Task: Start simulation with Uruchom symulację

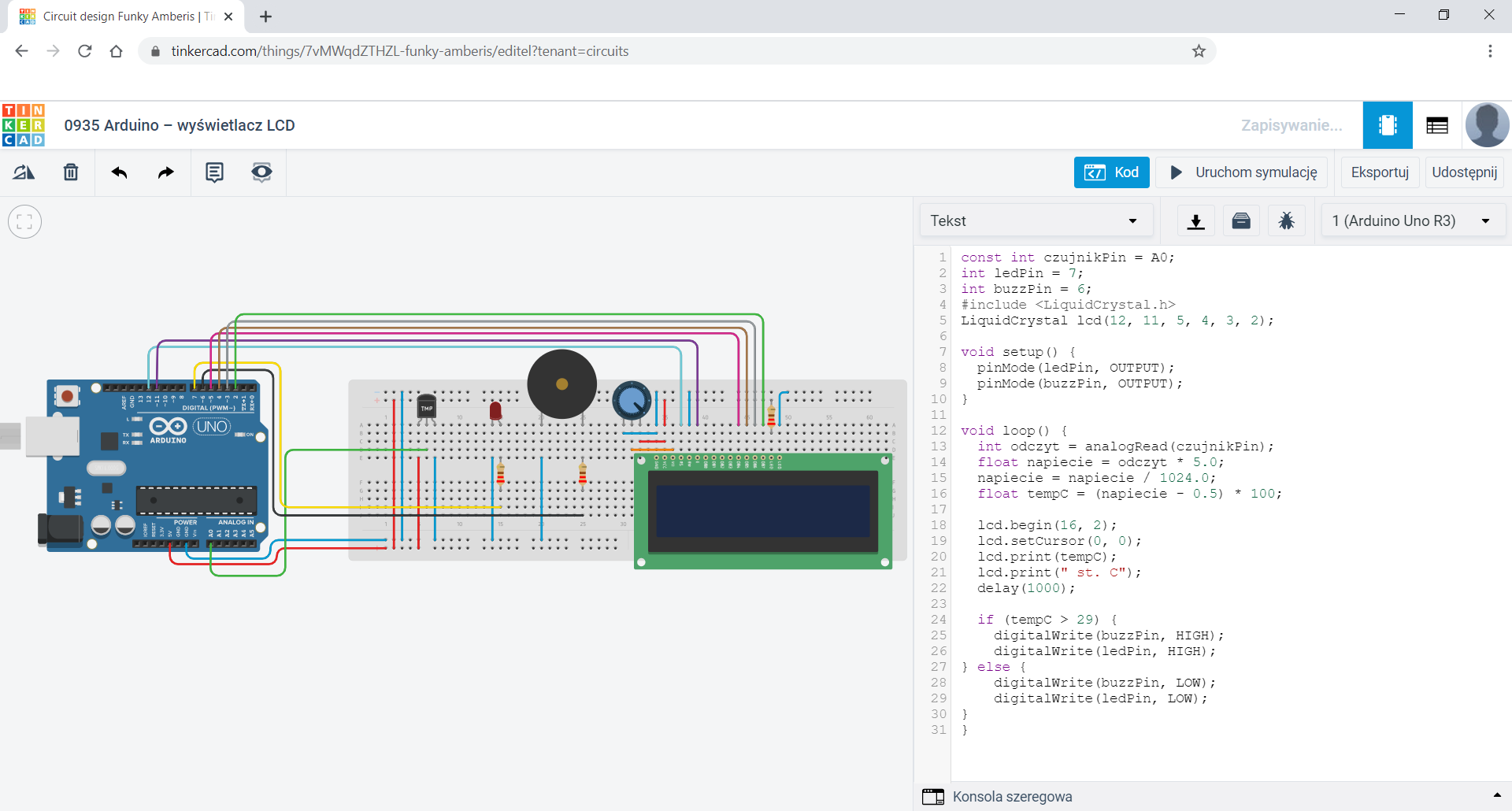Action: (x=1243, y=172)
